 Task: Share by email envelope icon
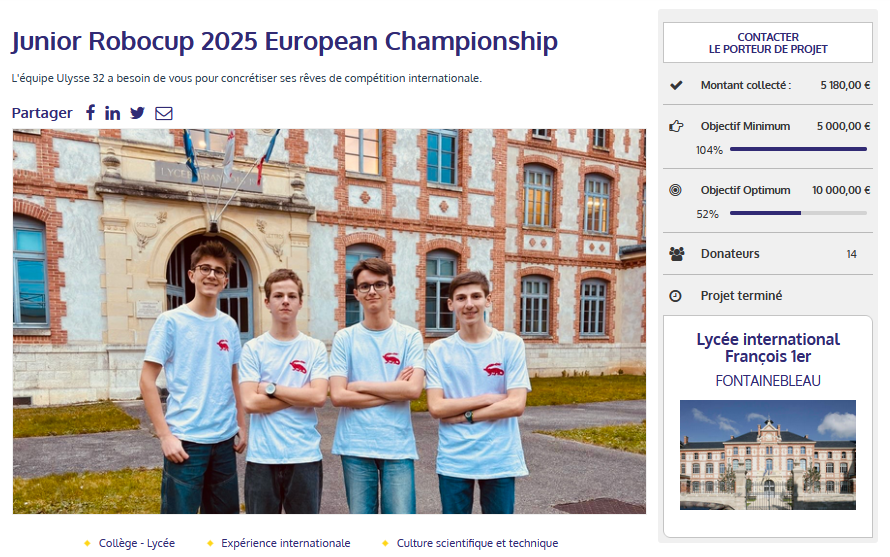pos(164,113)
